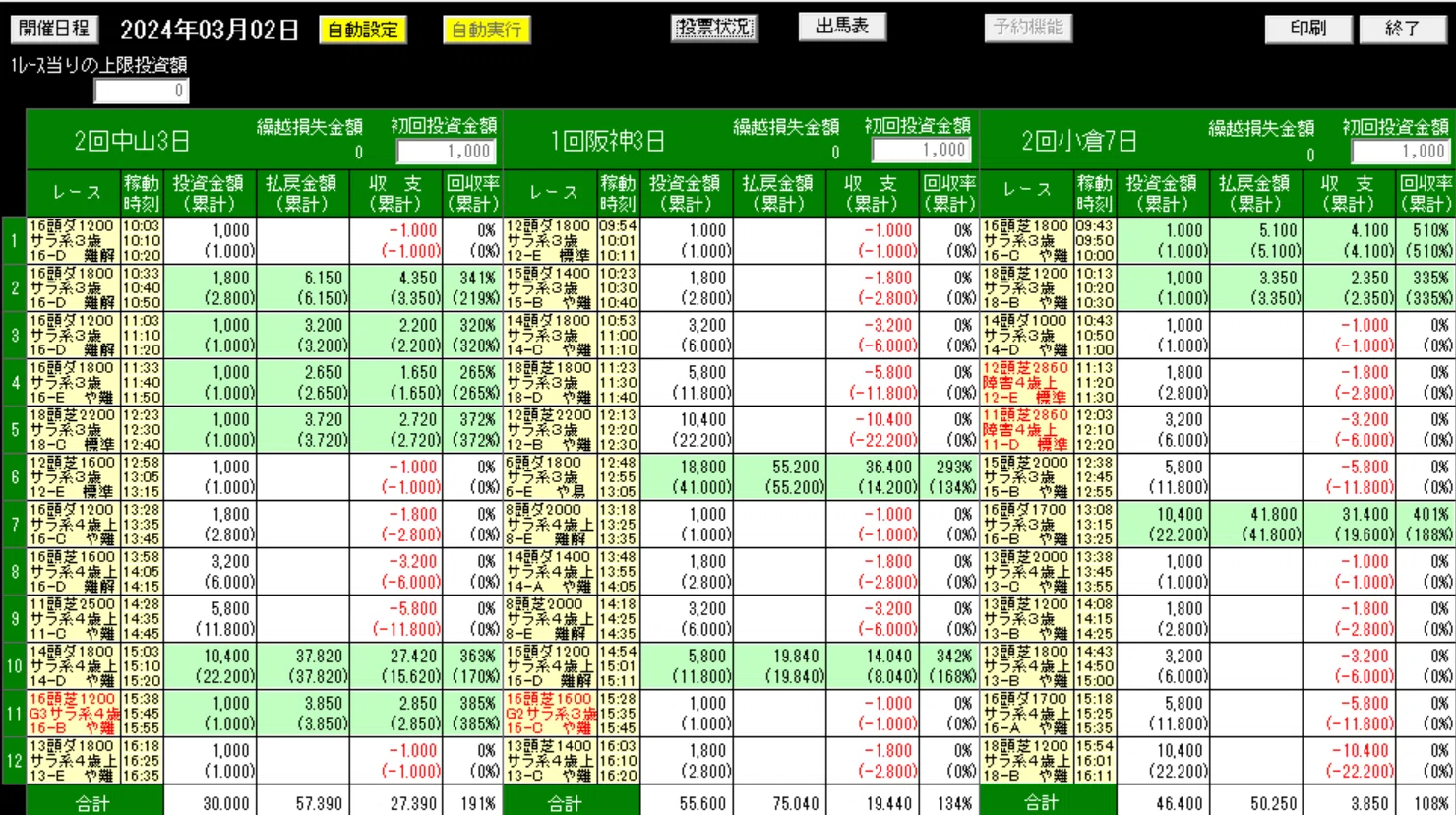Select 初回投資金額 field for 1回阪神3日
Viewport: 1456px width, 815px height.
point(922,151)
